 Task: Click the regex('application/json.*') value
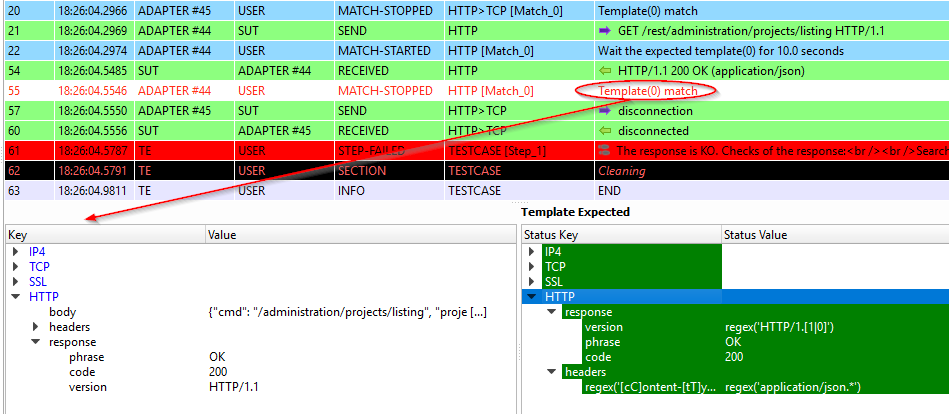(x=792, y=387)
